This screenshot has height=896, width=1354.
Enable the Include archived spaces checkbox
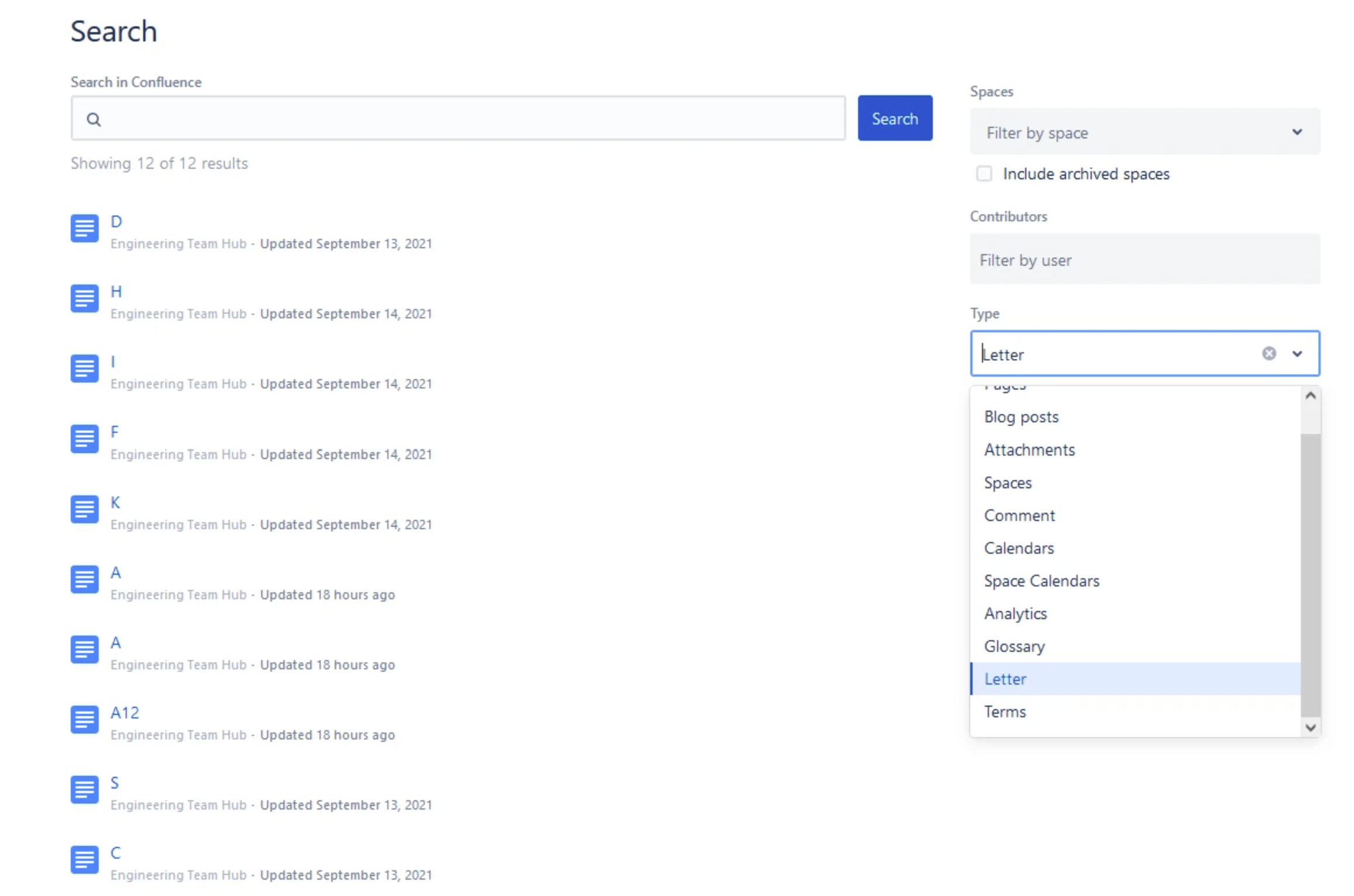tap(984, 173)
